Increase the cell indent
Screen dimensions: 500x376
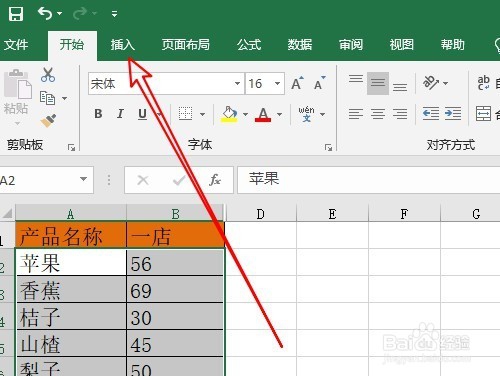pyautogui.click(x=453, y=114)
